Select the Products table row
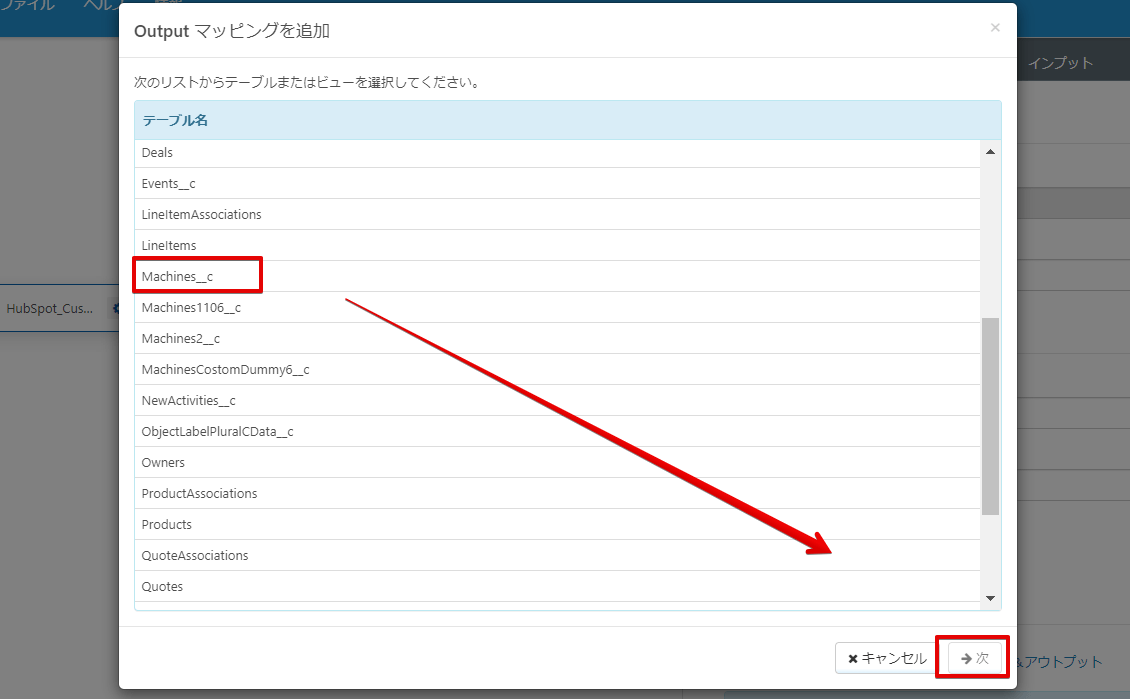The height and width of the screenshot is (699, 1130). [x=557, y=525]
